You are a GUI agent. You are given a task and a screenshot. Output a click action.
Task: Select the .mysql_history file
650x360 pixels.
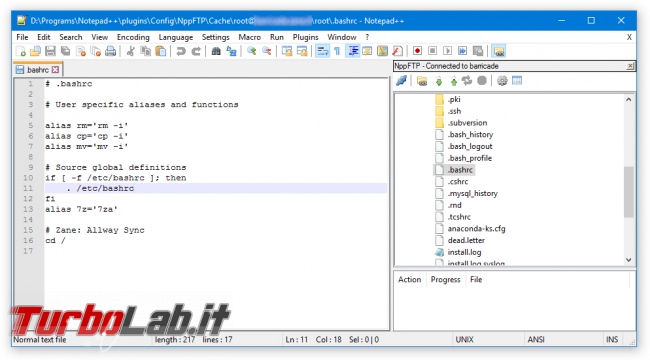click(473, 193)
